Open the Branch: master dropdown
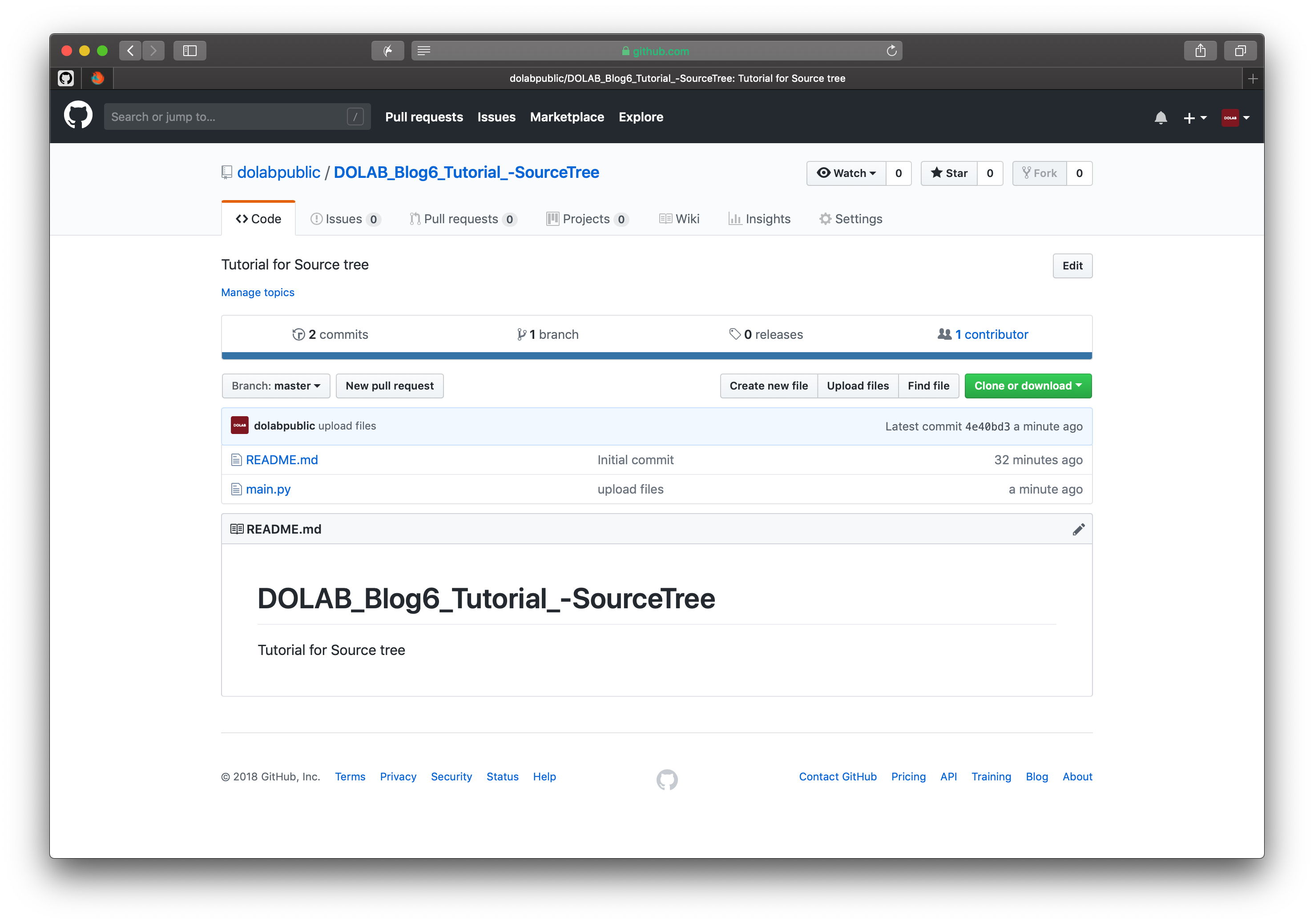The width and height of the screenshot is (1314, 924). (x=276, y=386)
